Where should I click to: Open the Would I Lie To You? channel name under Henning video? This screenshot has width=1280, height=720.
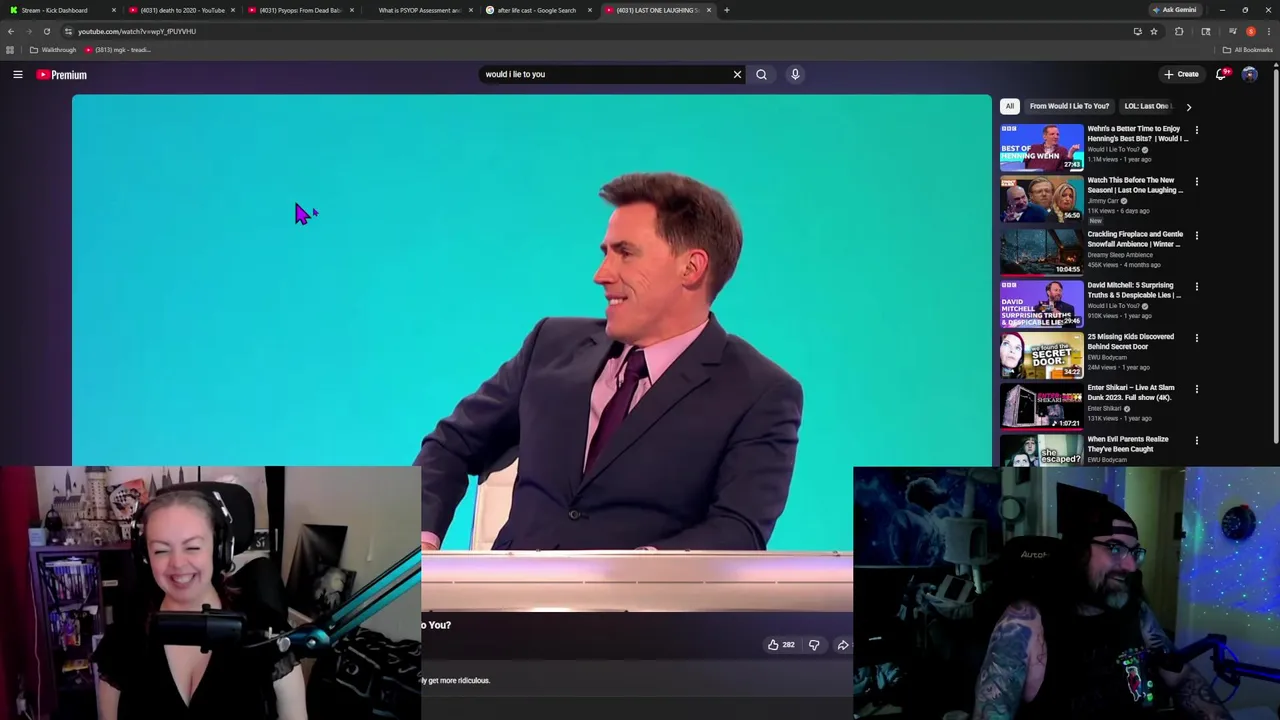(x=1113, y=149)
